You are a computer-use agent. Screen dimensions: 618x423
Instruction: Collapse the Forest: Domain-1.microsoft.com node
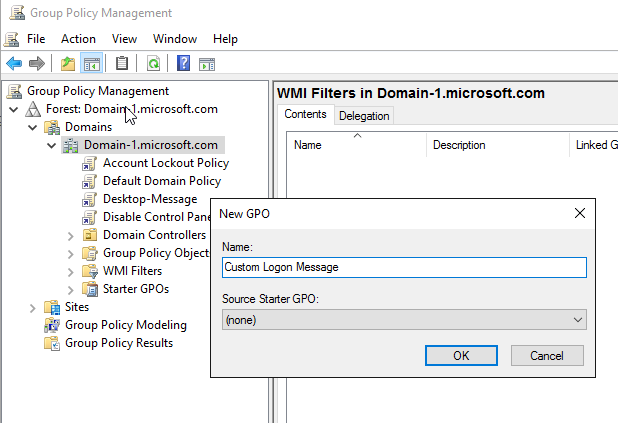coord(14,109)
